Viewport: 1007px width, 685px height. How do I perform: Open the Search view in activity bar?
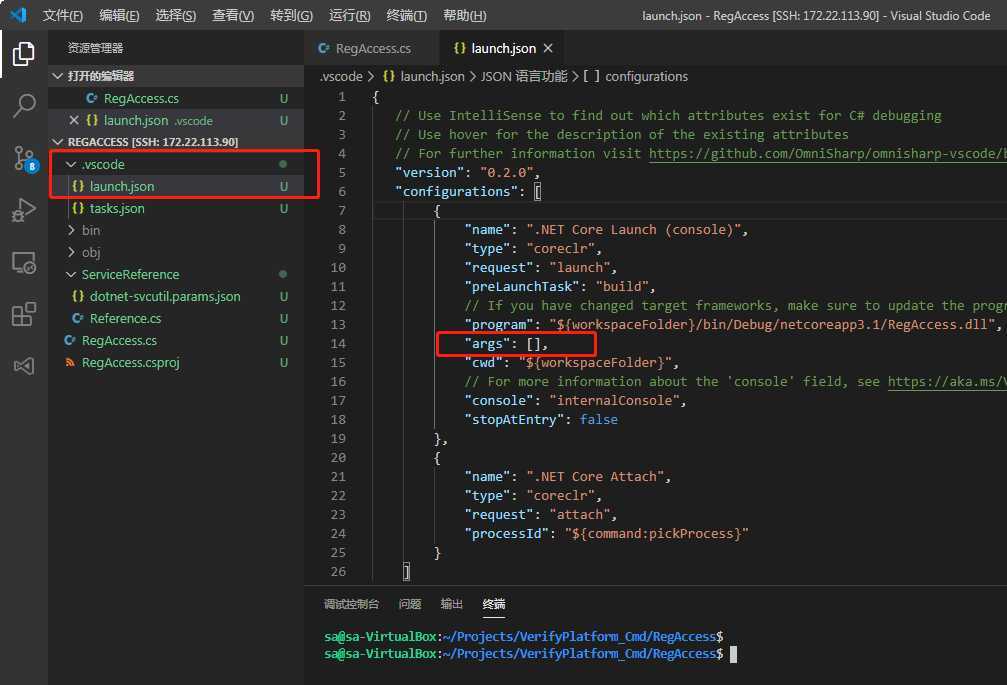point(24,105)
